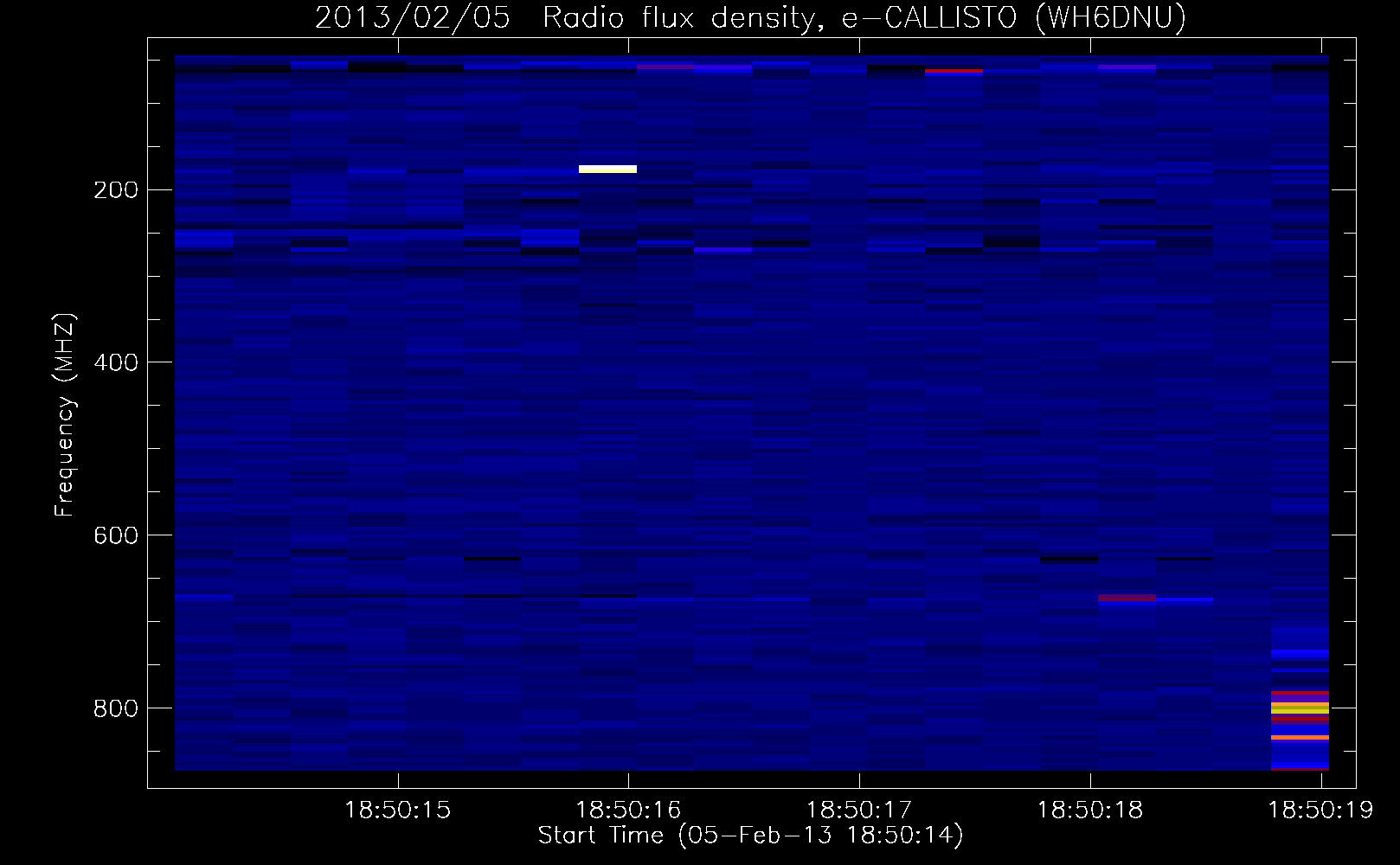Click the purple segment near 670 MHz
This screenshot has width=1400, height=865.
[x=1127, y=598]
